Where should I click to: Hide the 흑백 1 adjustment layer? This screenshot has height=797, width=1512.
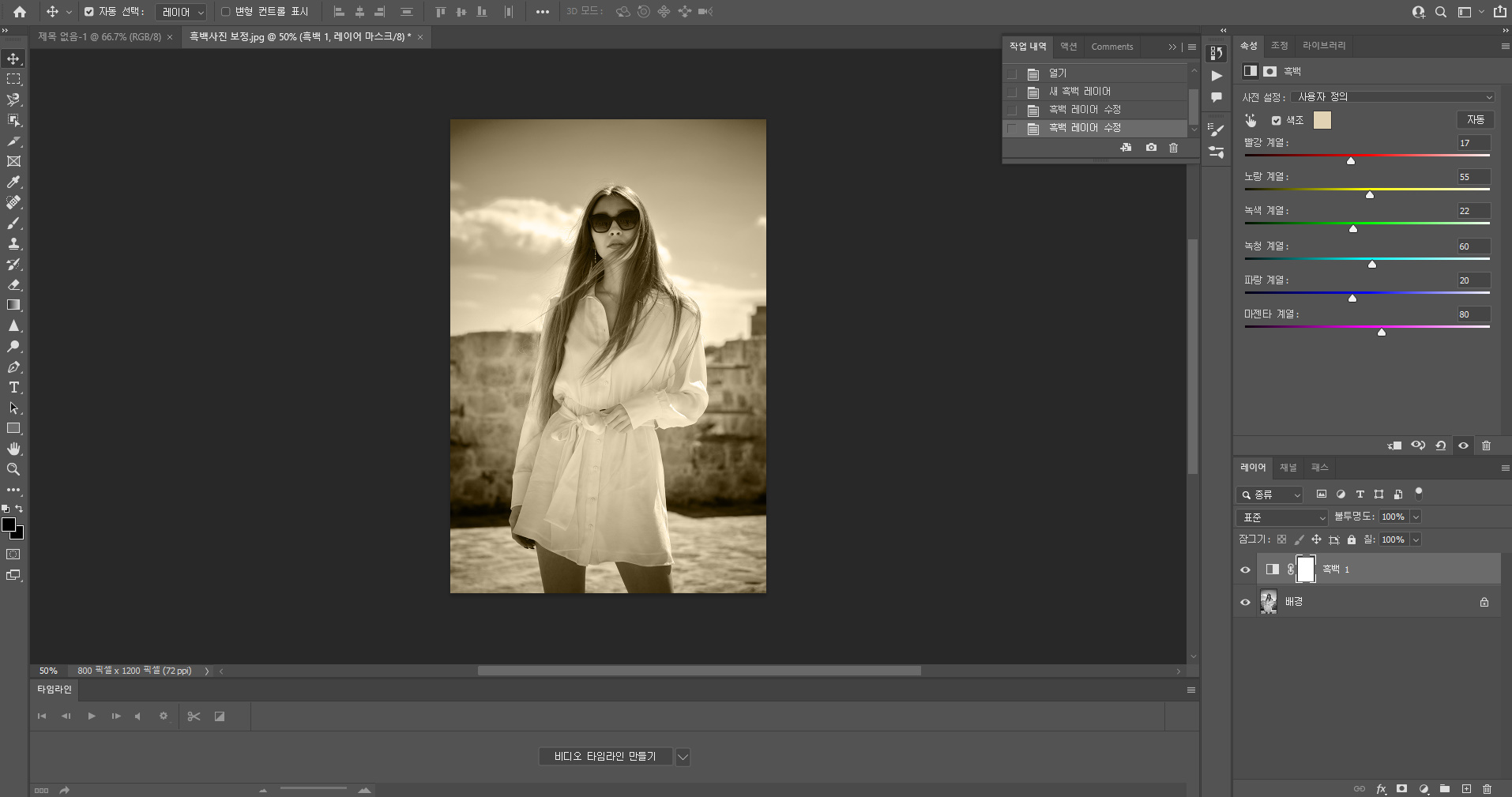[1246, 570]
